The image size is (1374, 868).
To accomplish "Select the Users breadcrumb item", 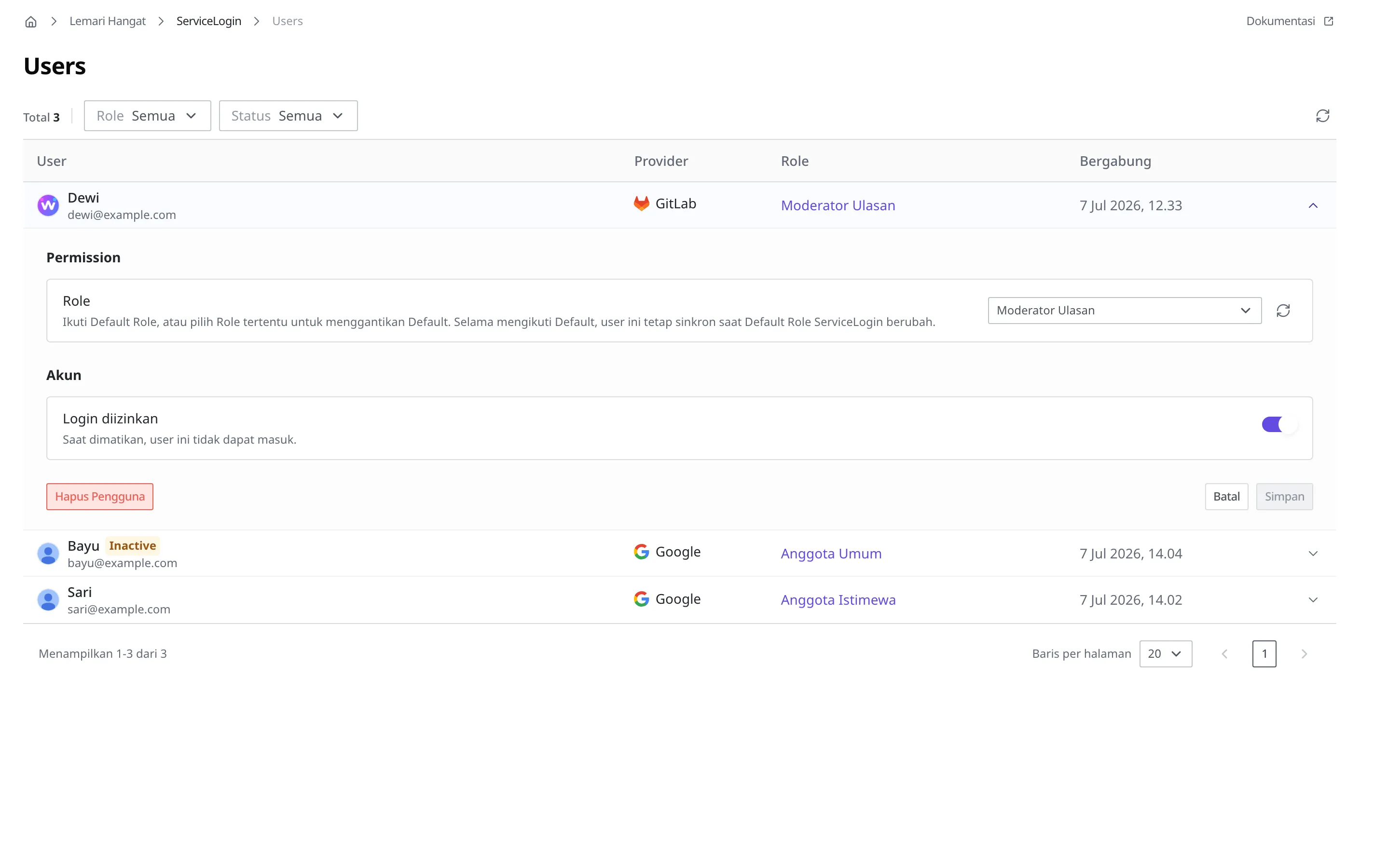I will coord(287,21).
